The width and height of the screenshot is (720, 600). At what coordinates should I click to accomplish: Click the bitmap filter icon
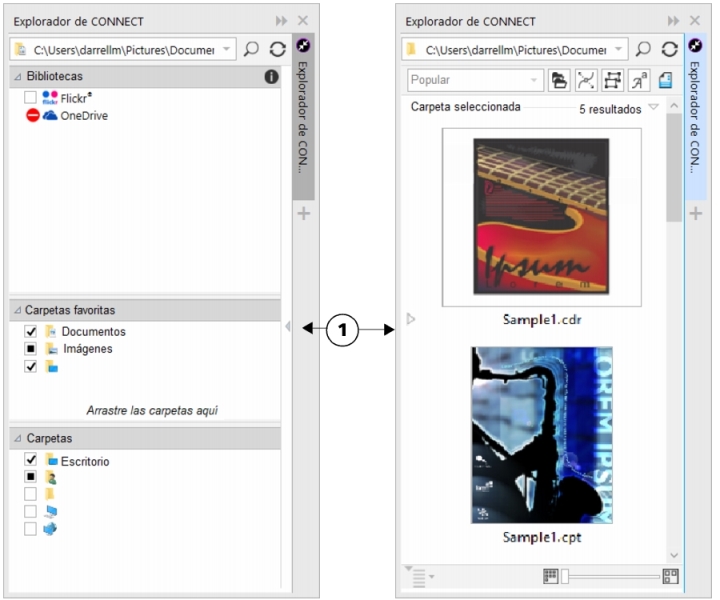pos(613,80)
